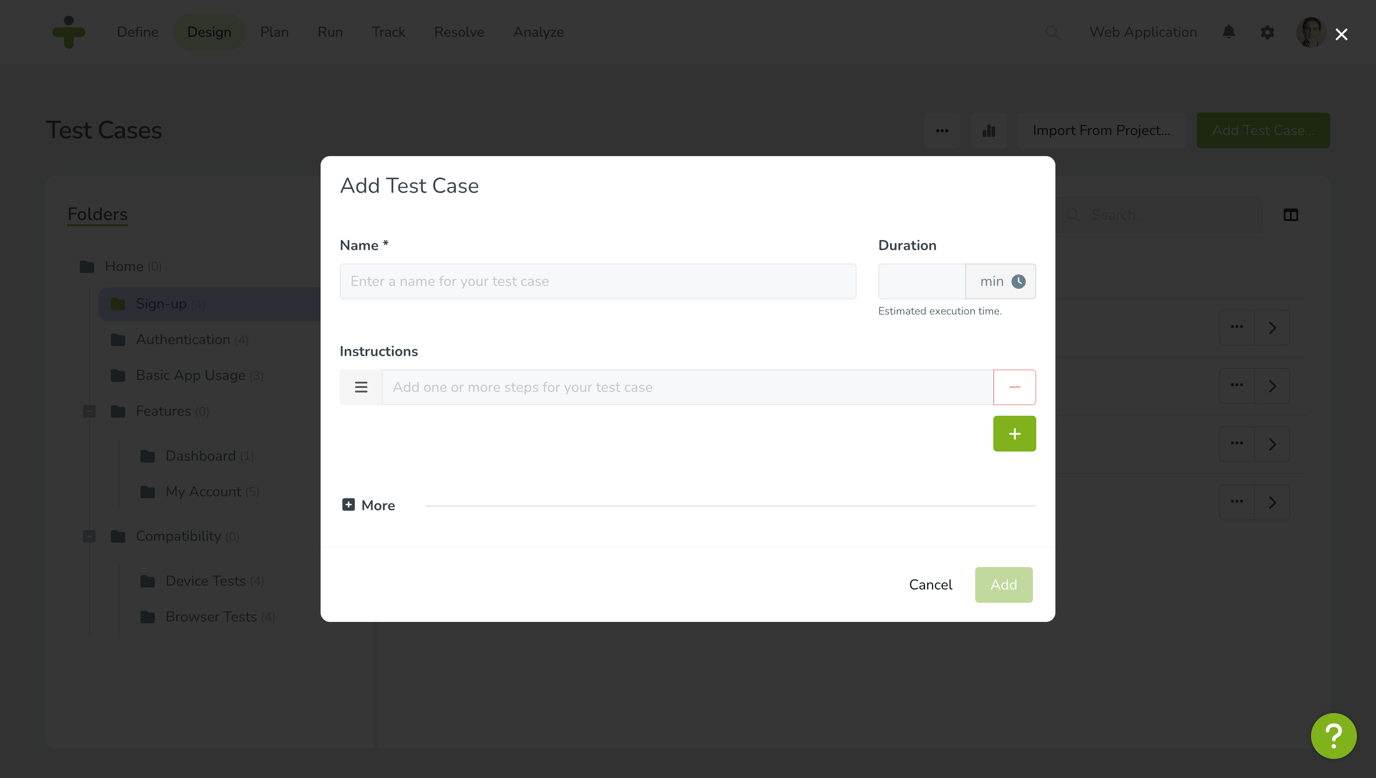Open the bar chart statistics icon
Viewport: 1376px width, 778px height.
[x=988, y=130]
